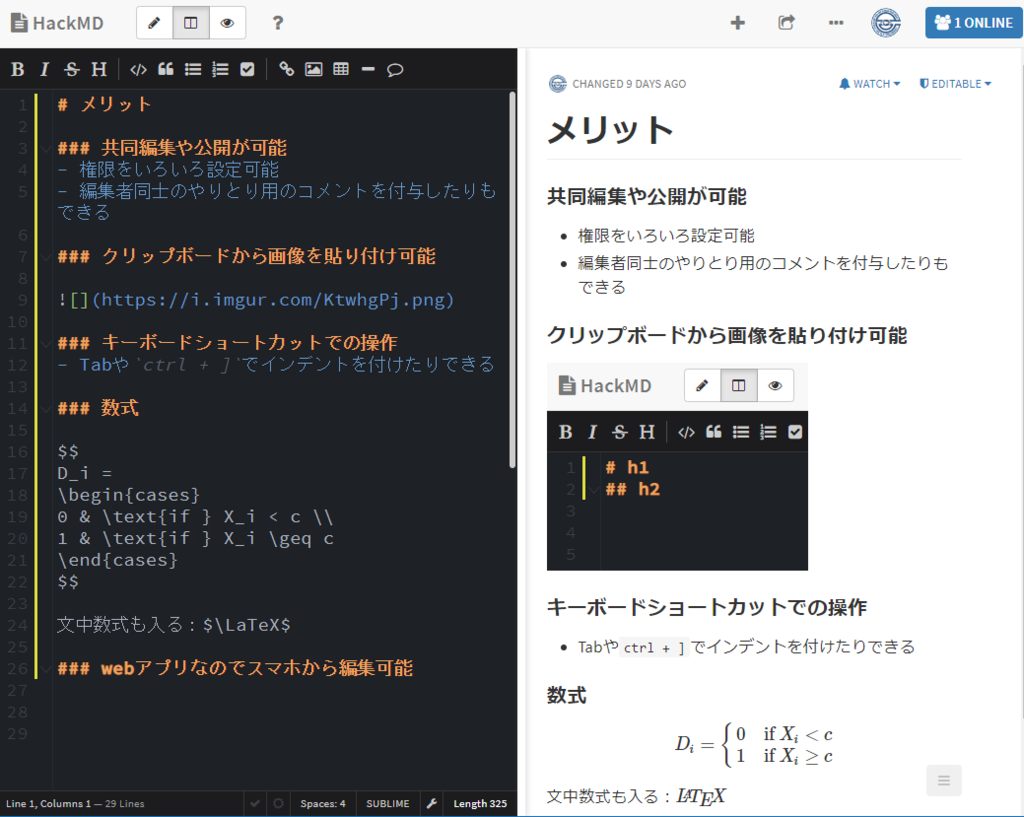
Task: Collapse fold arrow on editor line 26
Action: [x=46, y=669]
